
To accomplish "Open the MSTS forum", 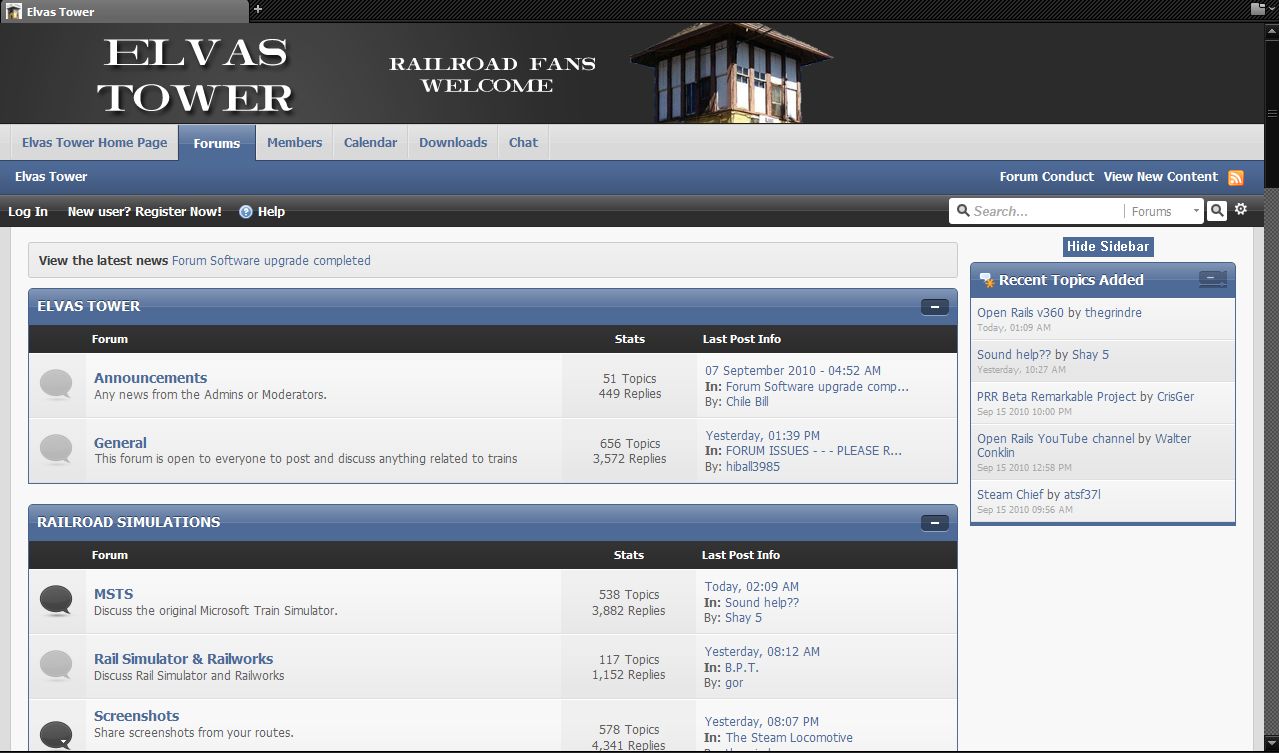I will pyautogui.click(x=113, y=594).
